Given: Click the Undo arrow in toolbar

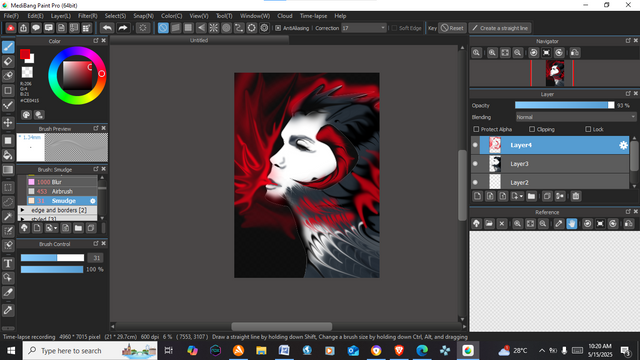Looking at the screenshot, I should pos(107,28).
